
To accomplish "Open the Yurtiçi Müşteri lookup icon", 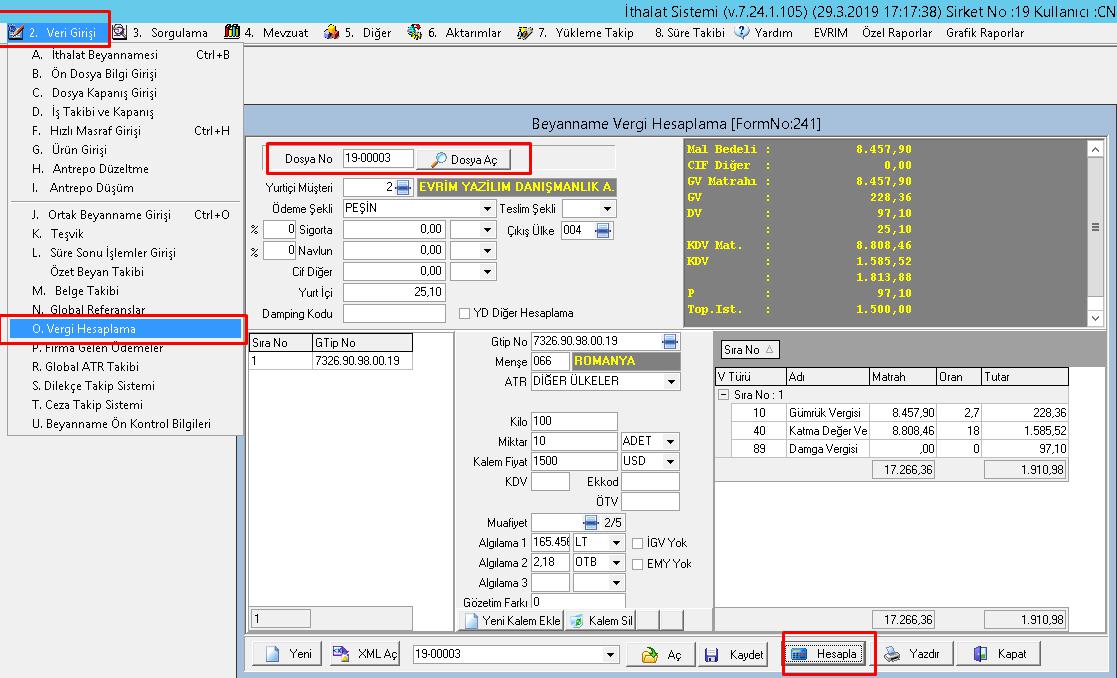I will tap(403, 187).
